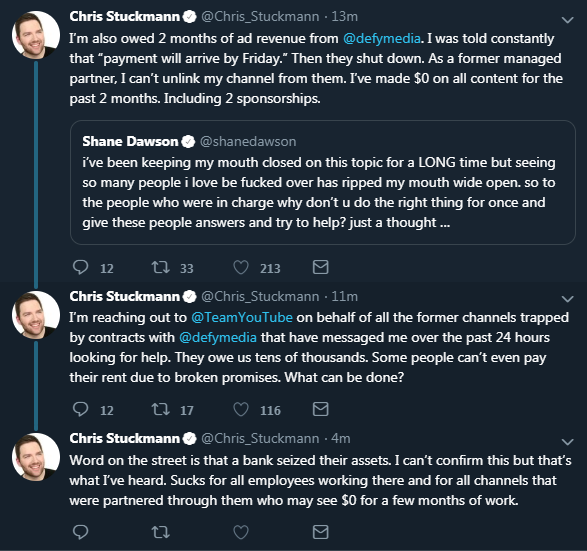Reply to the @TeamYouTube outreach tweet
The width and height of the screenshot is (587, 551).
[x=80, y=410]
